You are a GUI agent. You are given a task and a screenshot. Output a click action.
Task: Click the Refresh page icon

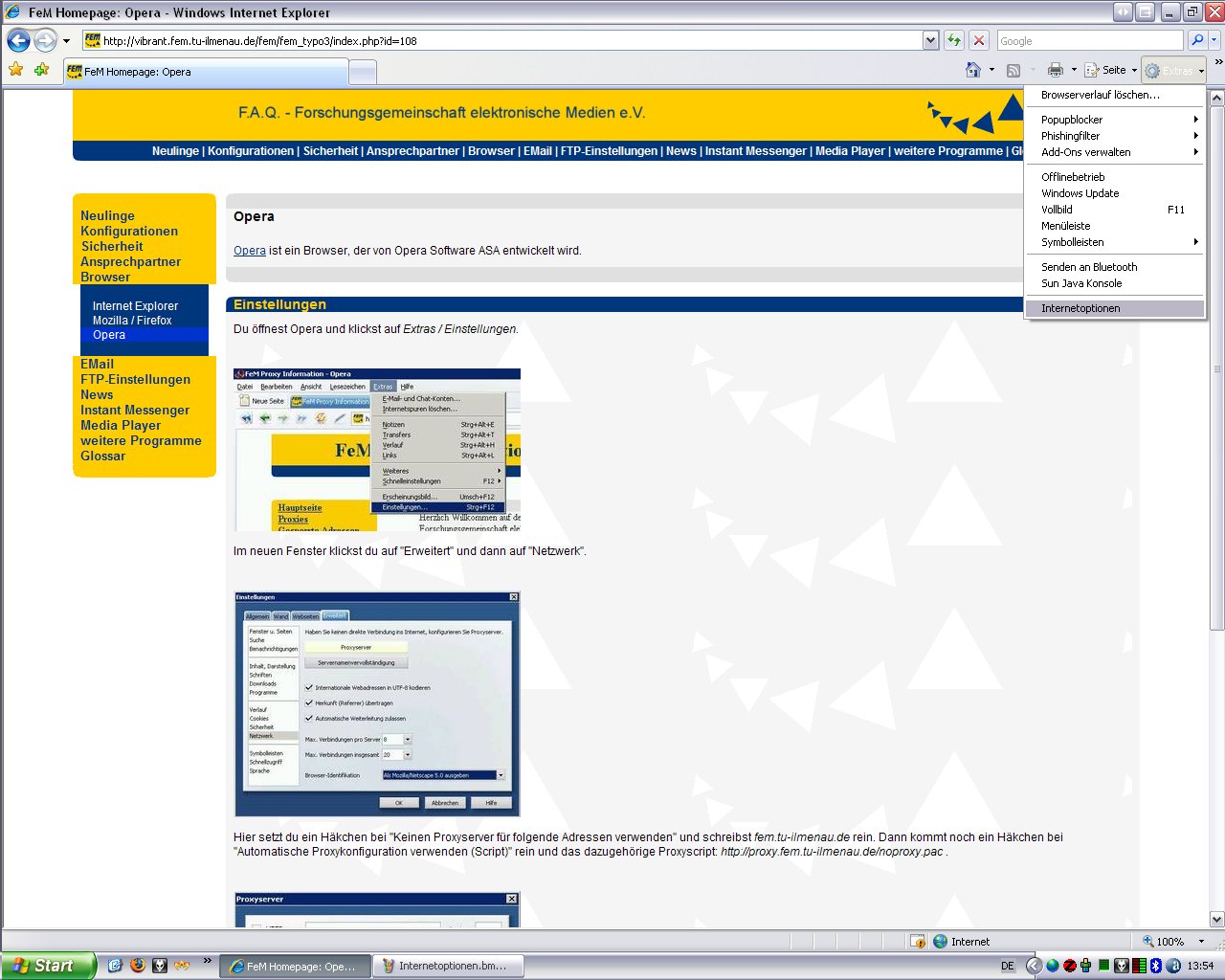tap(954, 40)
